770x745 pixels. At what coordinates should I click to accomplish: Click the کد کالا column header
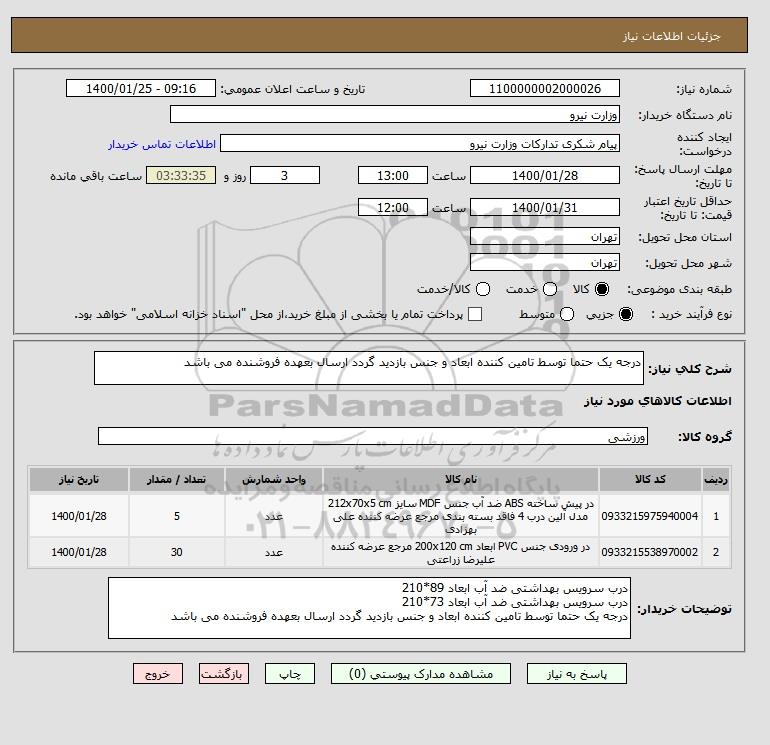(650, 479)
